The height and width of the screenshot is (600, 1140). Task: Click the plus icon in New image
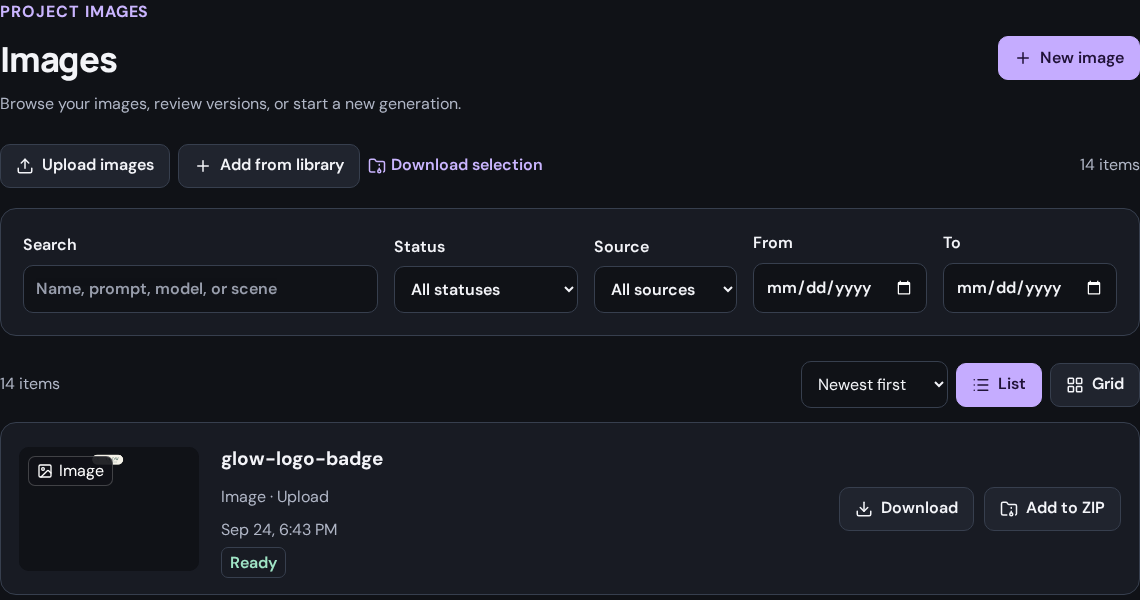pyautogui.click(x=1022, y=58)
